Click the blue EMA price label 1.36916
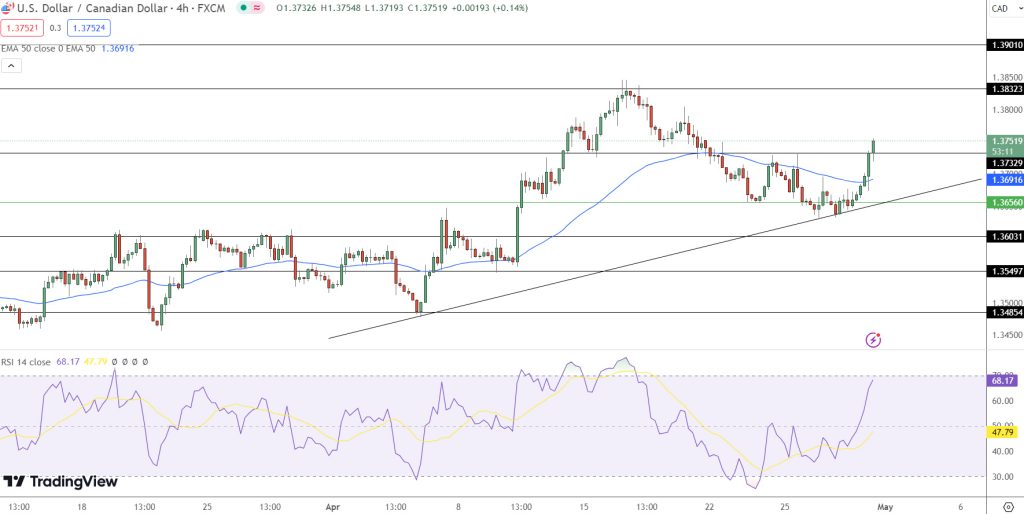The image size is (1024, 514). click(x=1005, y=180)
